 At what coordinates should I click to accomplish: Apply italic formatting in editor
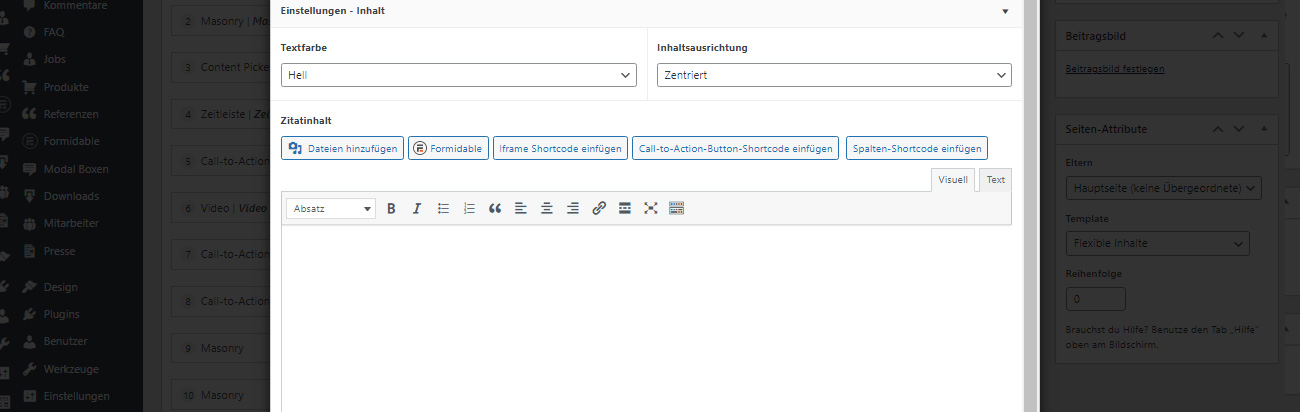[417, 208]
